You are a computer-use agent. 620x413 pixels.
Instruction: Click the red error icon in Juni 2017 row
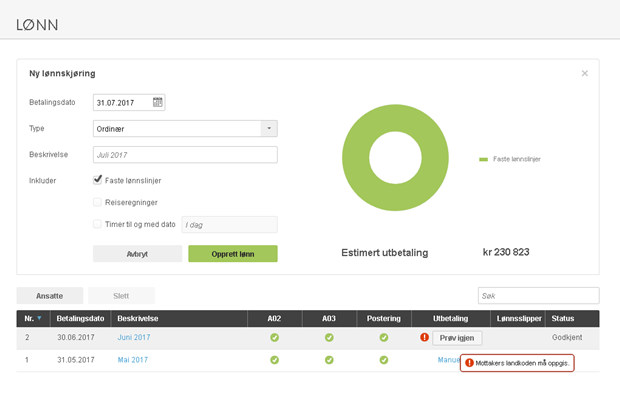point(424,337)
